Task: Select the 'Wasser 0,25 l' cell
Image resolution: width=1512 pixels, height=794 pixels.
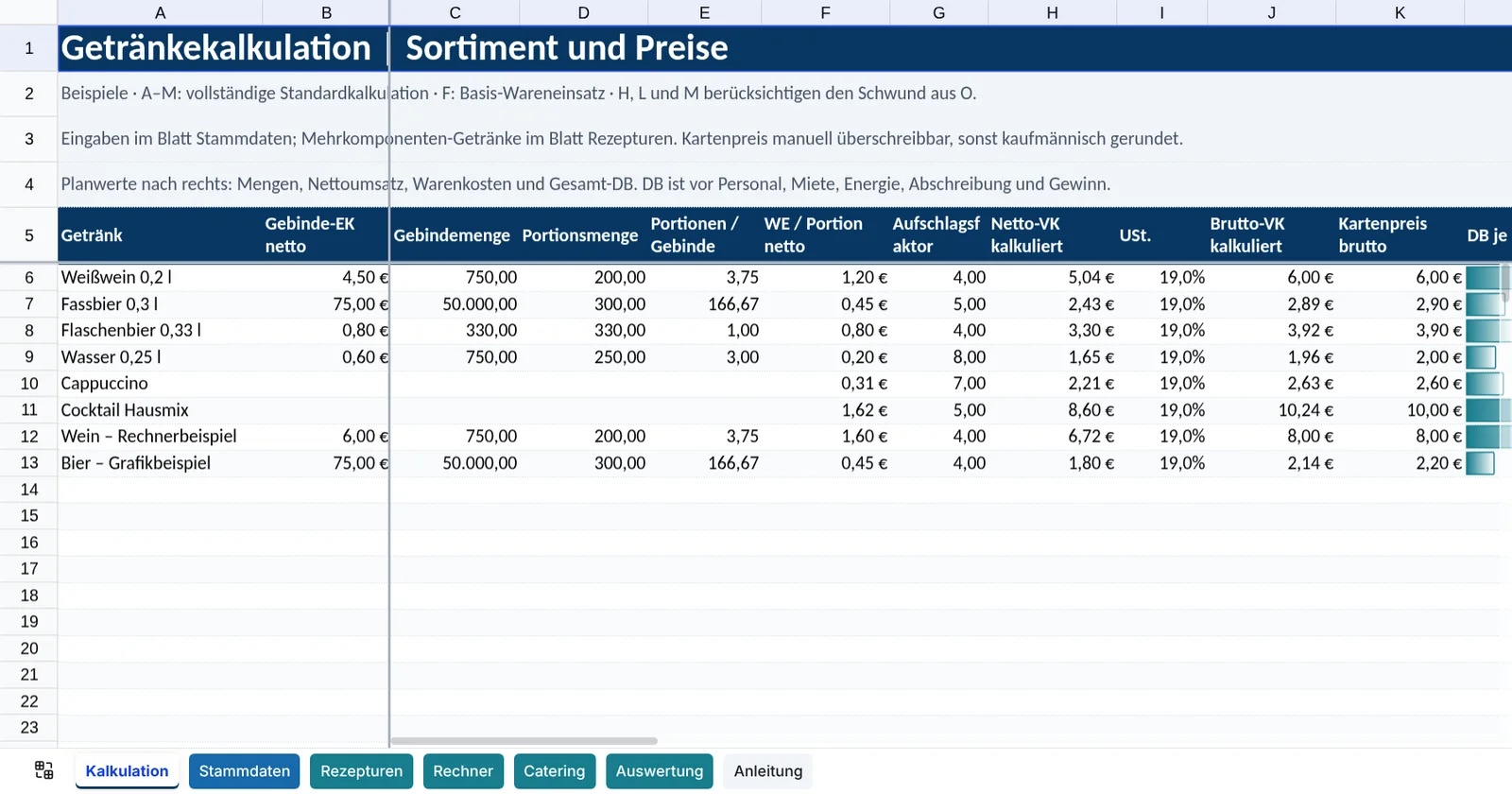Action: coord(160,357)
